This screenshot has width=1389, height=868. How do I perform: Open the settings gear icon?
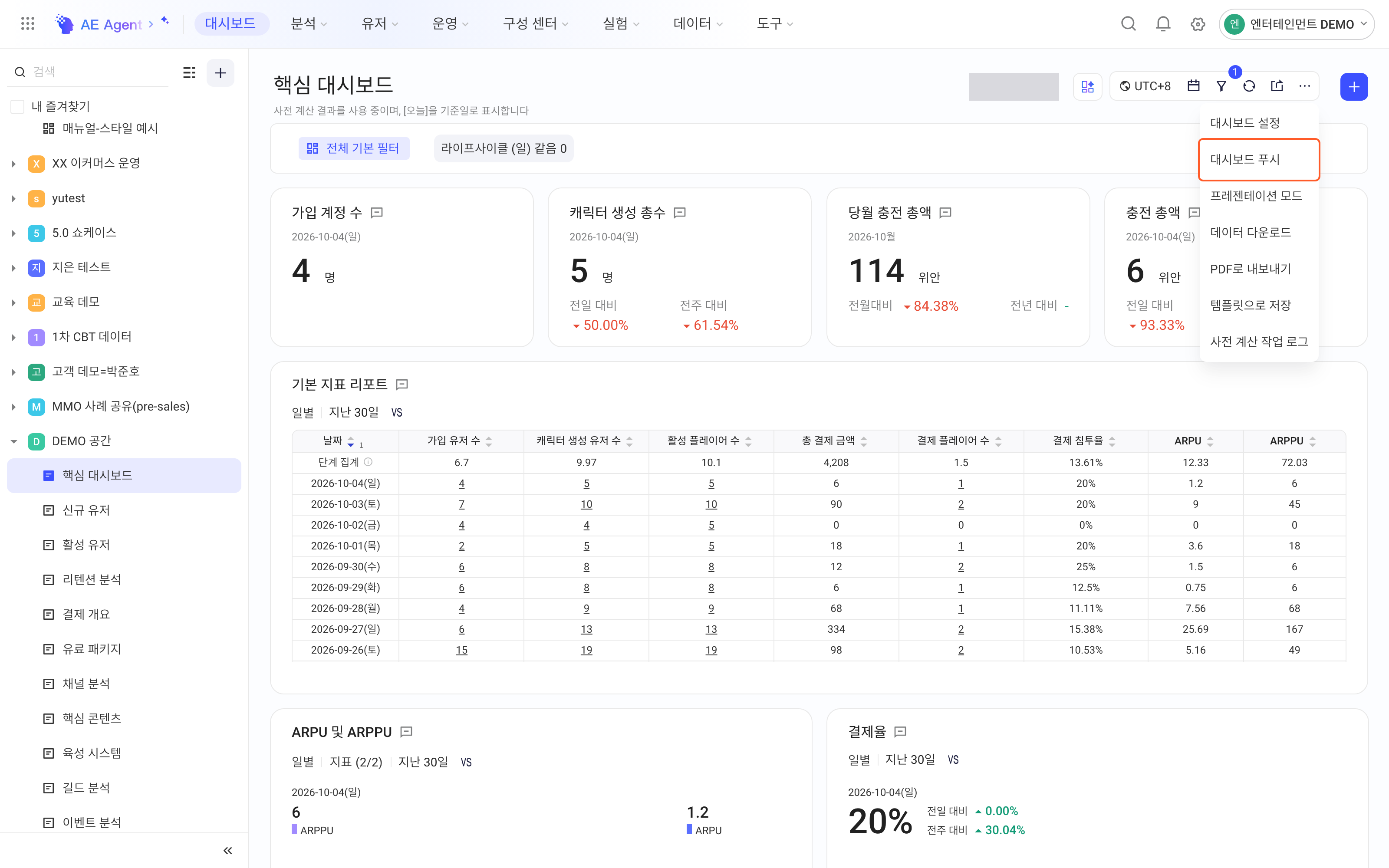click(1197, 24)
